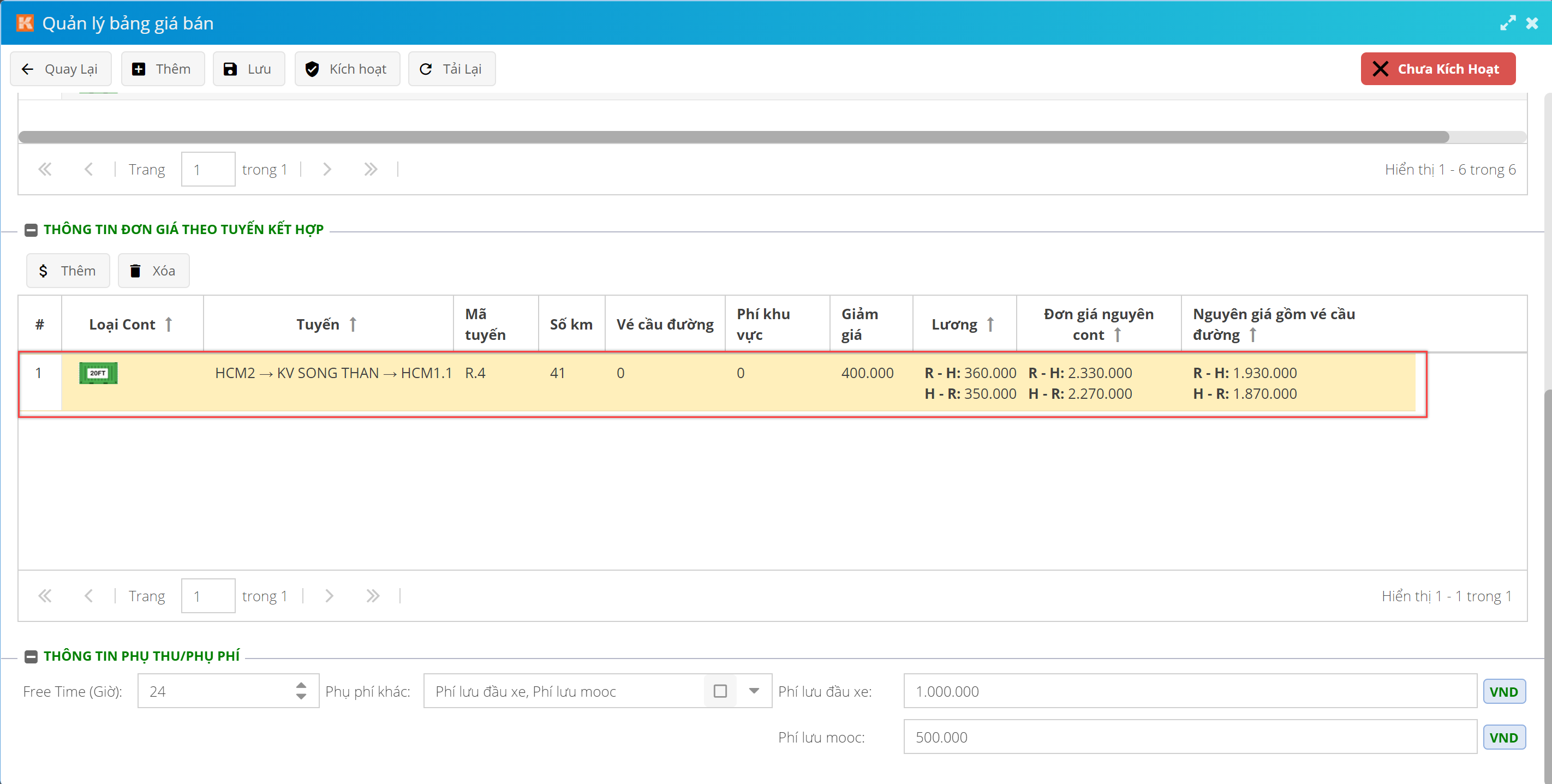Collapse the Thông tin đơn giá theo tuyến kết hợp section

point(31,230)
